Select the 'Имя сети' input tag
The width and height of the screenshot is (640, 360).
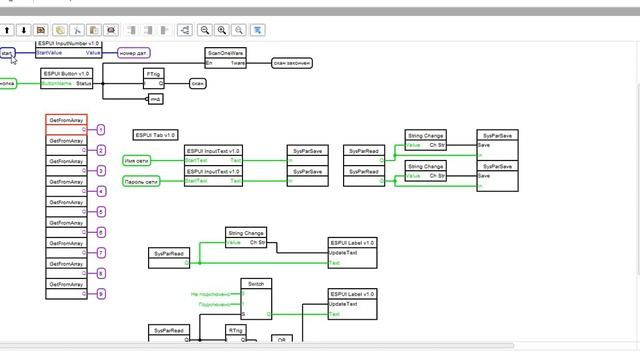(136, 161)
